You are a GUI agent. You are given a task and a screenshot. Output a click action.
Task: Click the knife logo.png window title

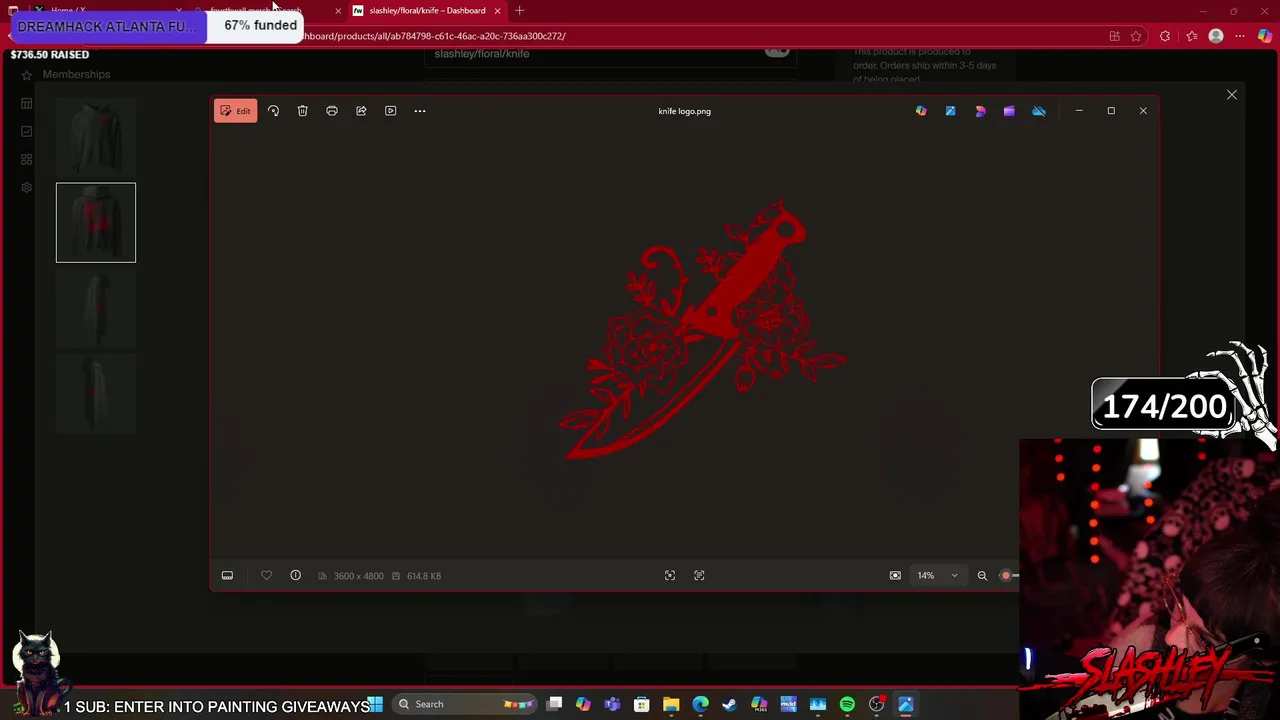coord(685,111)
